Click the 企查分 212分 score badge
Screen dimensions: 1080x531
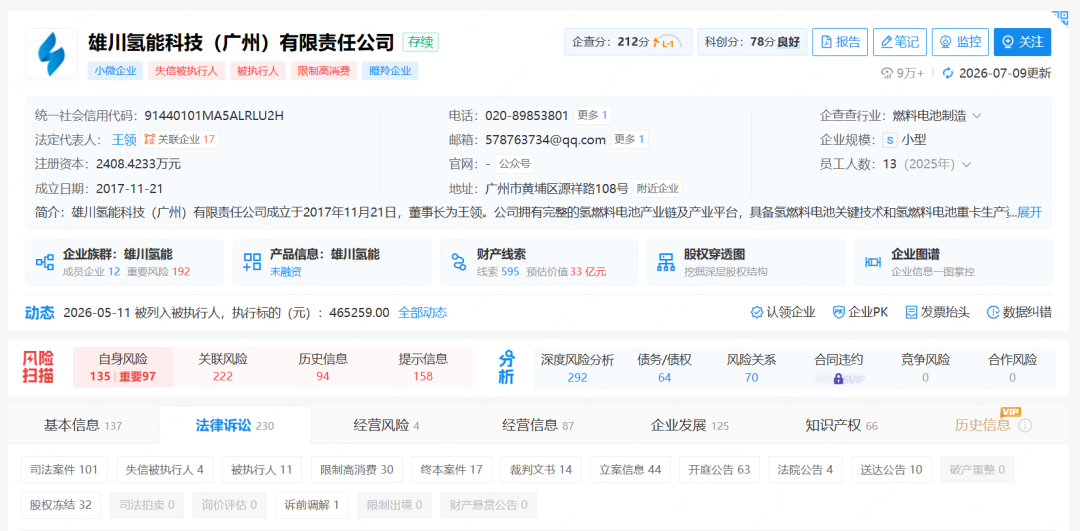point(627,42)
